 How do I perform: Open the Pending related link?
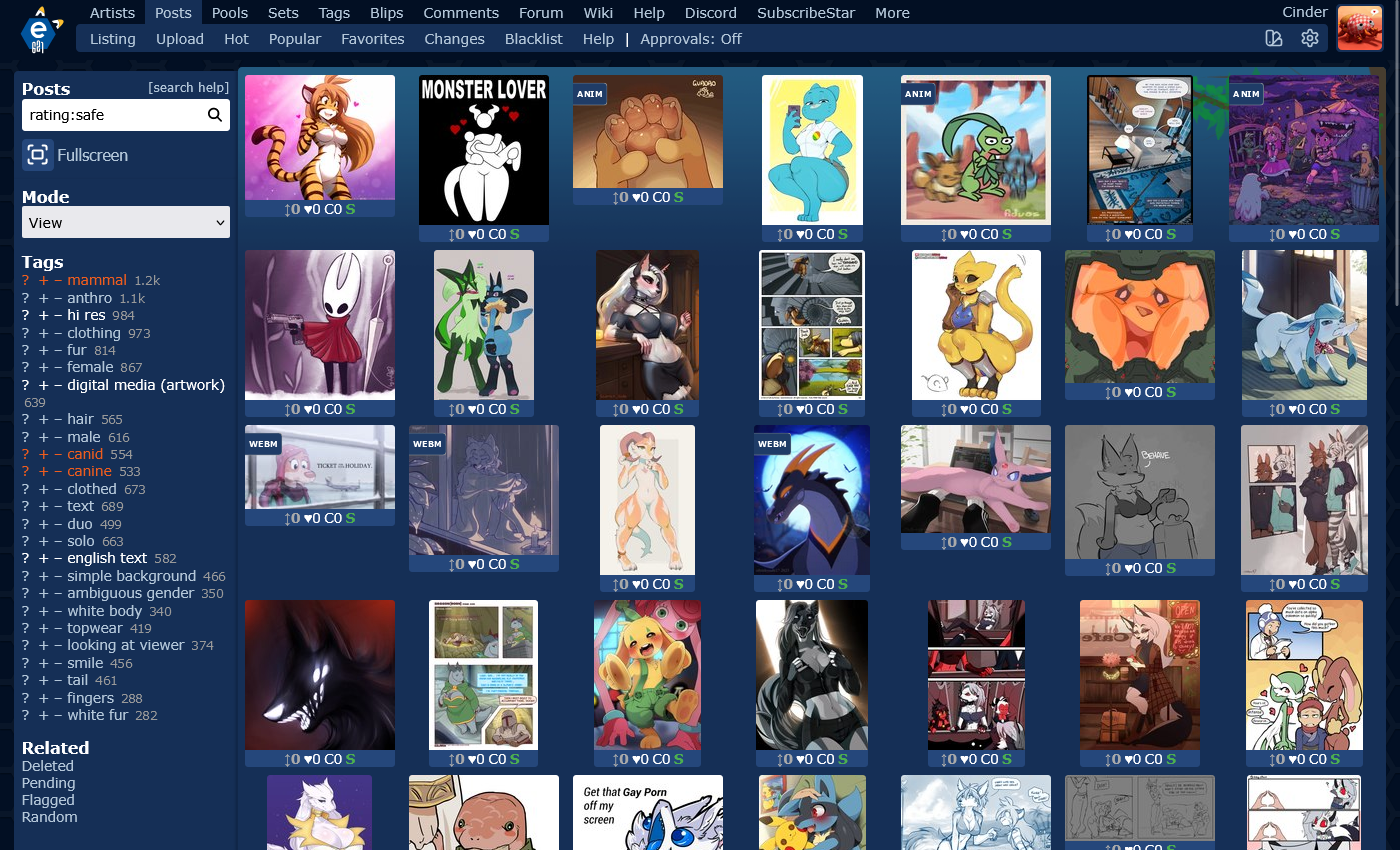click(48, 783)
